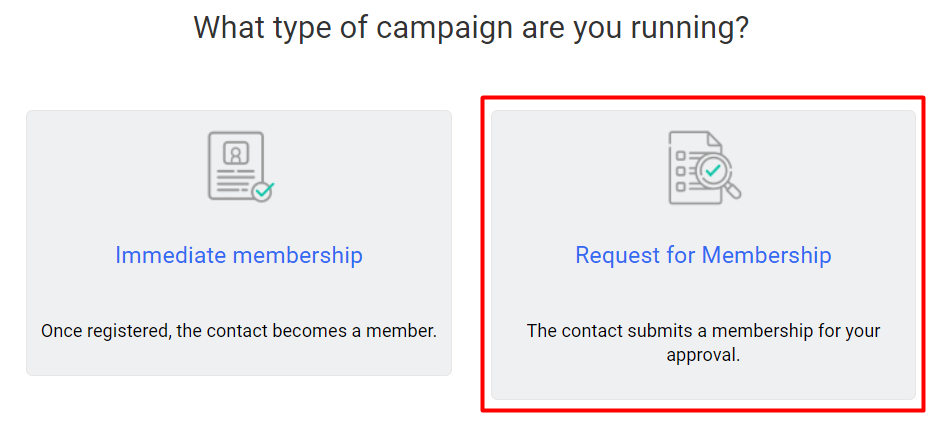The height and width of the screenshot is (431, 937).
Task: Choose the Immediate membership card
Action: click(239, 300)
